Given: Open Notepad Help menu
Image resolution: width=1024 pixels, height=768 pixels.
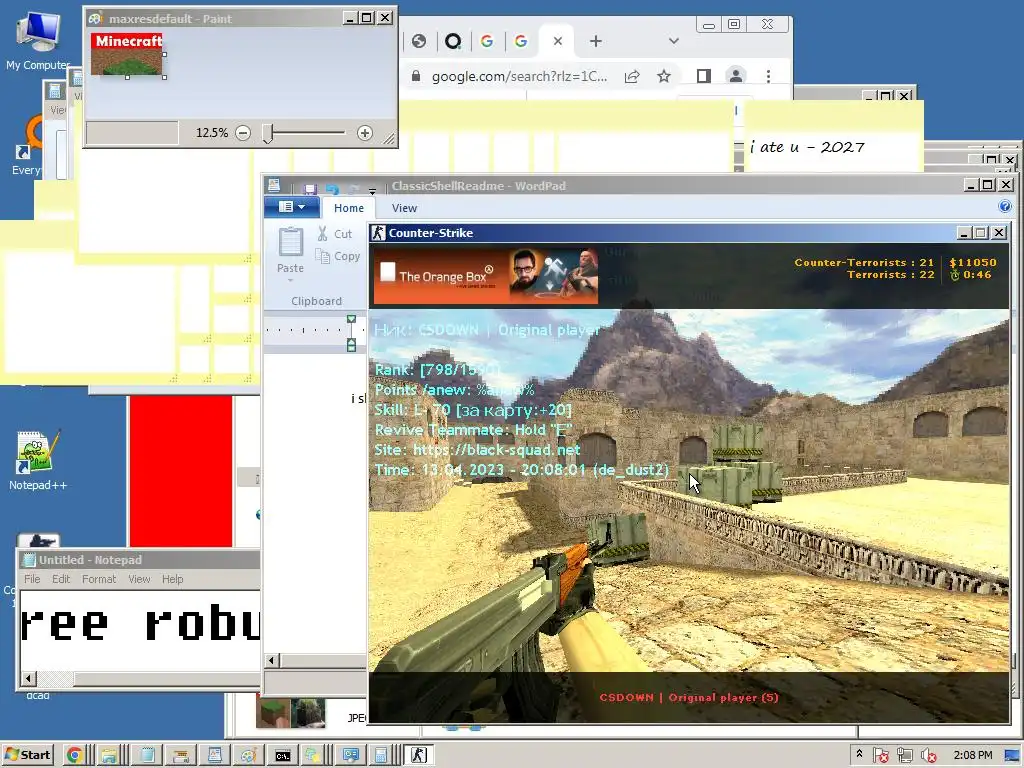Looking at the screenshot, I should pos(172,579).
